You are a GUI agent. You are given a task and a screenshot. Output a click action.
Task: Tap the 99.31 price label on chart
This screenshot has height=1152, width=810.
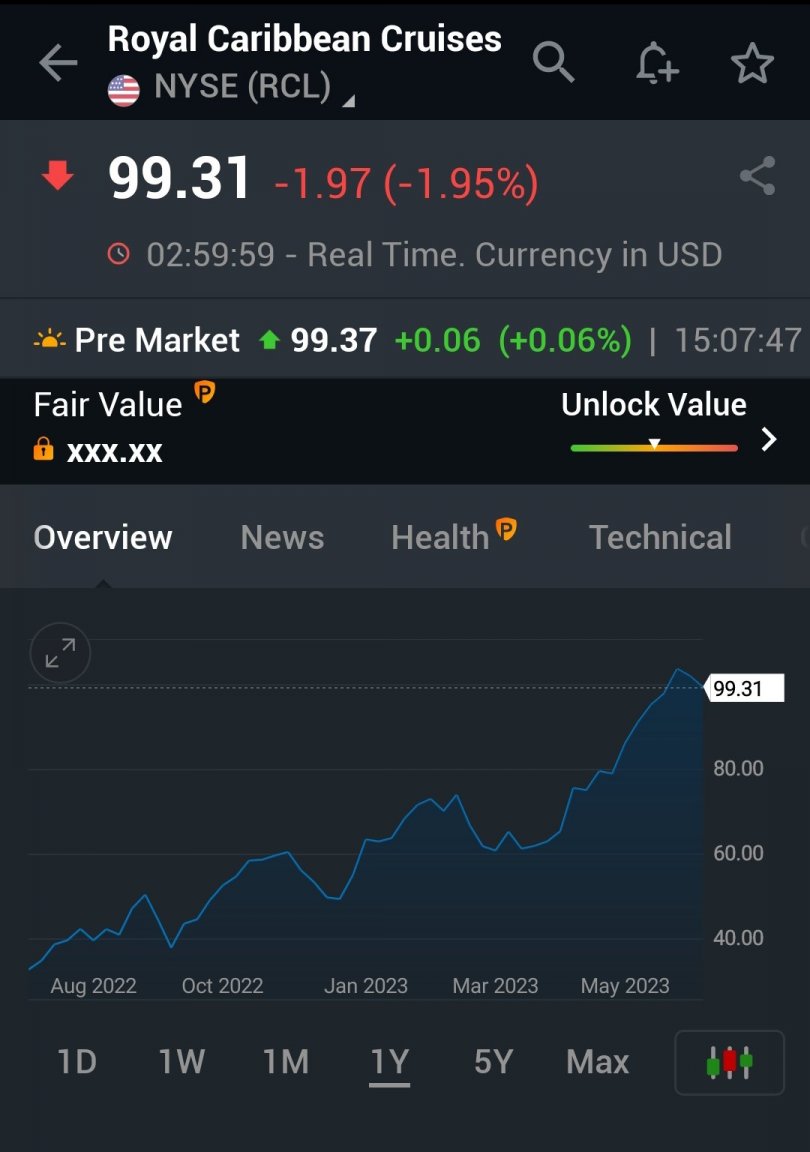[x=745, y=688]
